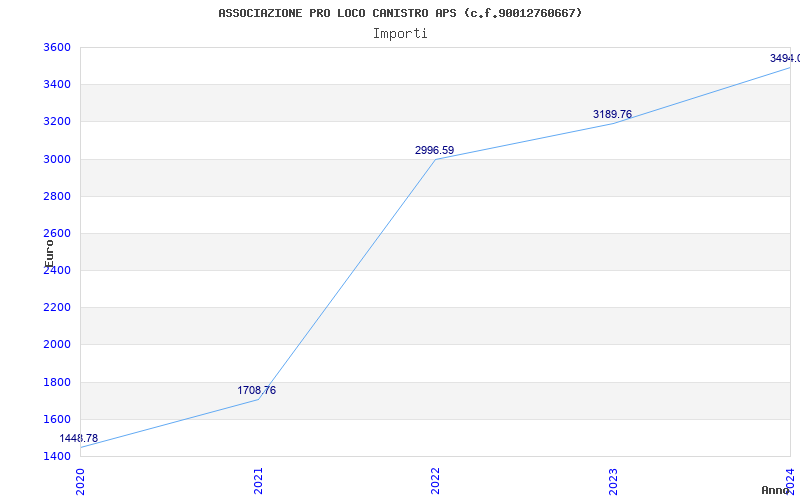Click the line vertex at year 2023

pos(613,123)
